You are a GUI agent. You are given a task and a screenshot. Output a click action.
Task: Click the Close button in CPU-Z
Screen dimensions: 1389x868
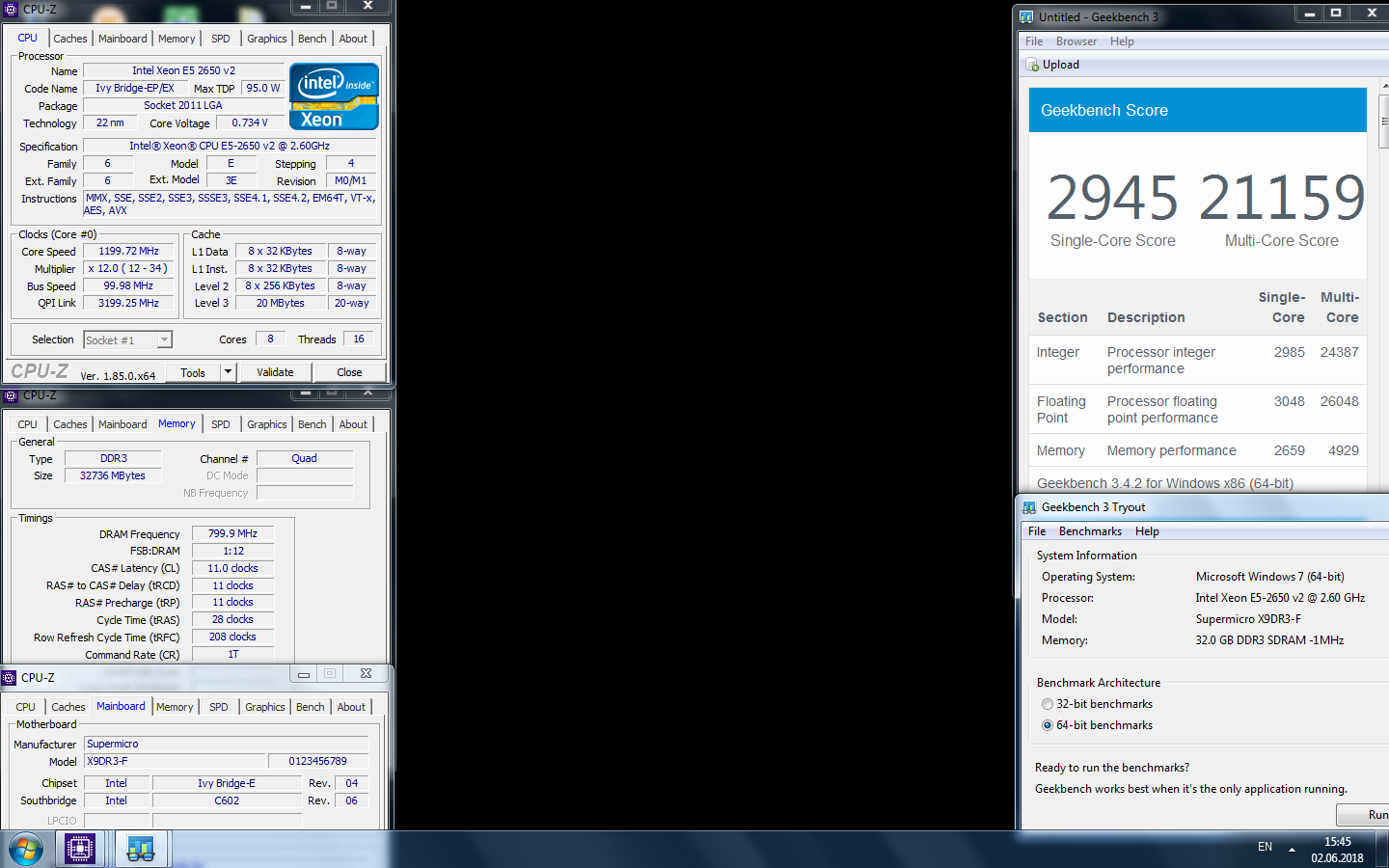click(349, 372)
